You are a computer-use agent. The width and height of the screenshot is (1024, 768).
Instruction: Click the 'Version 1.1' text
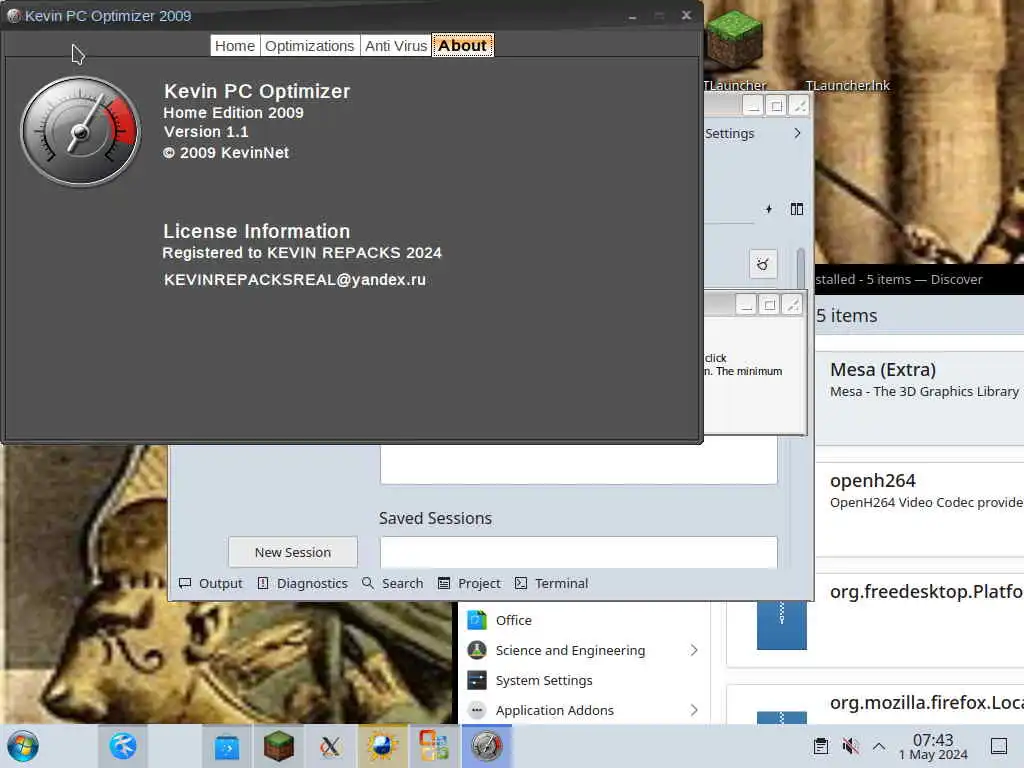pos(206,132)
